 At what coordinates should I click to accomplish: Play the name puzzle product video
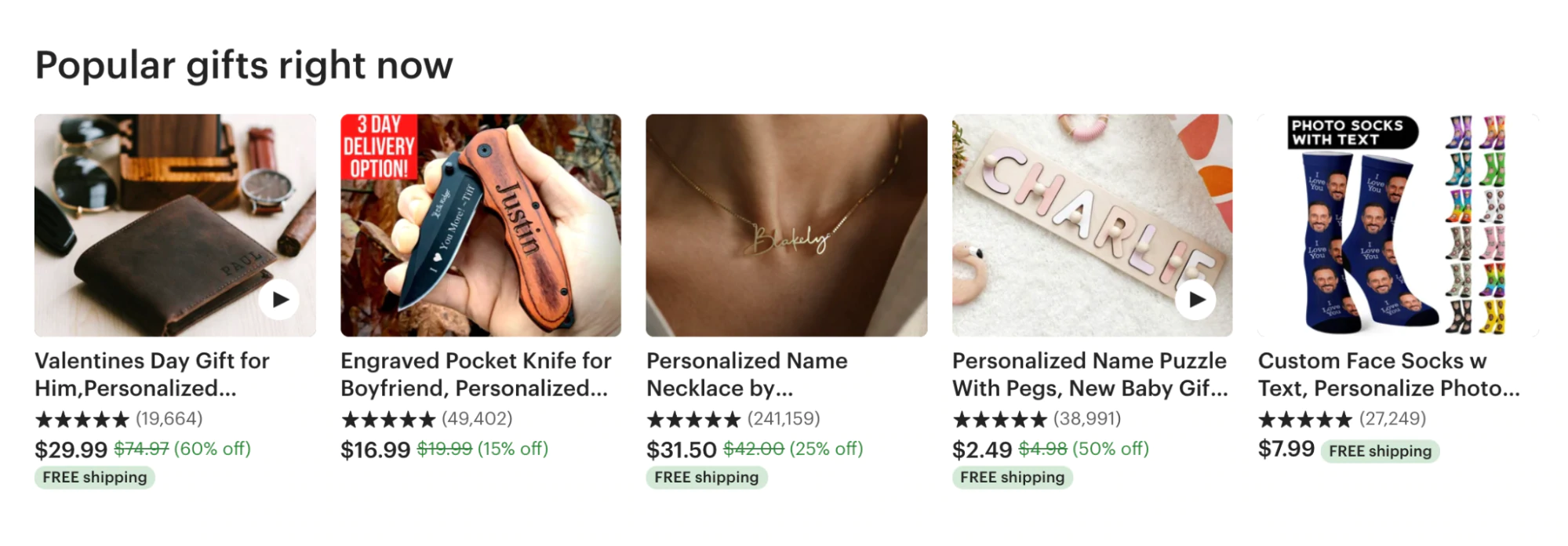[1196, 300]
